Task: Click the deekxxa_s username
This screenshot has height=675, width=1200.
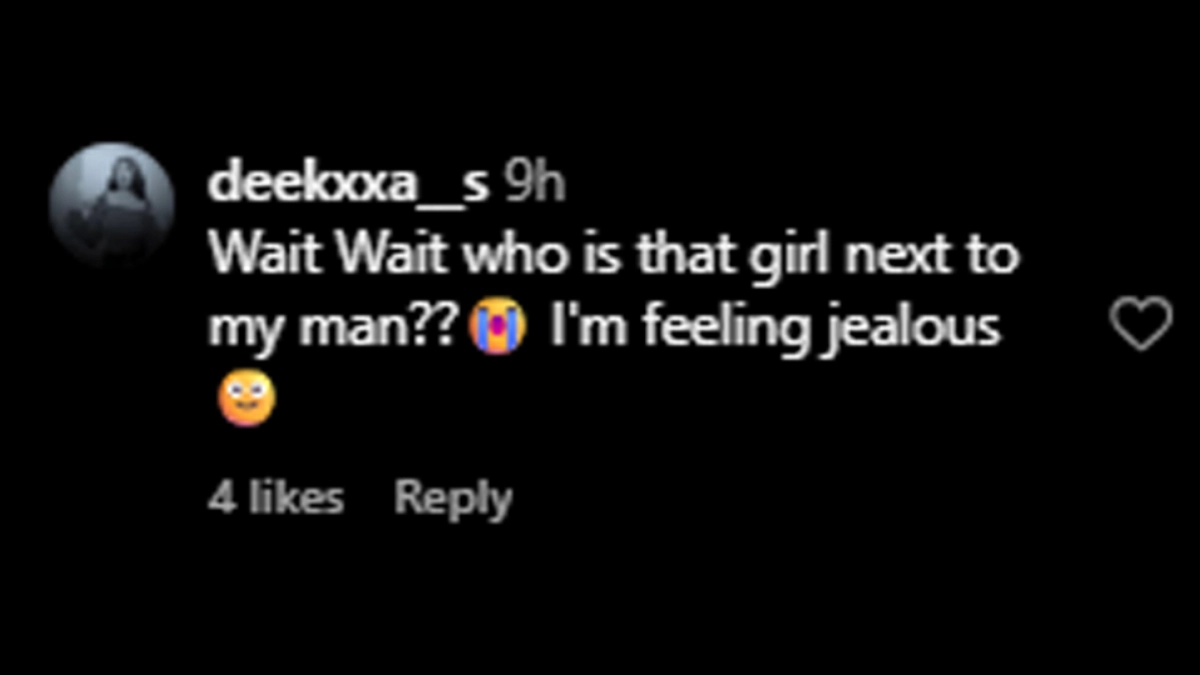Action: click(349, 185)
